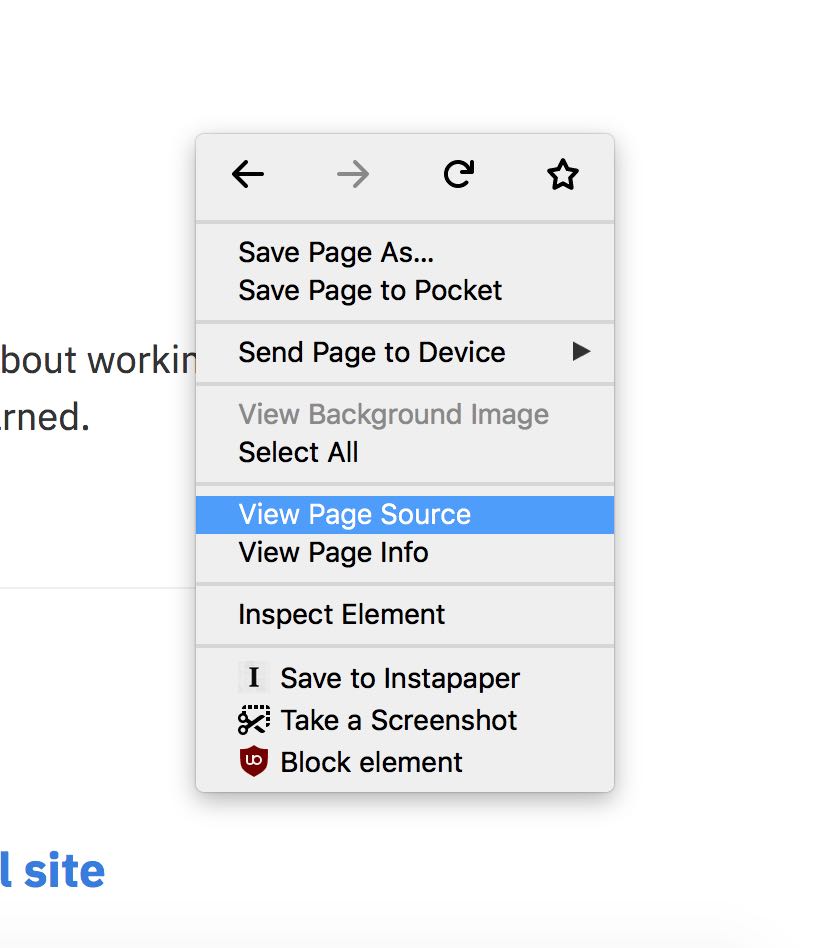818x948 pixels.
Task: Click the screenshot scissors icon
Action: pyautogui.click(x=253, y=719)
